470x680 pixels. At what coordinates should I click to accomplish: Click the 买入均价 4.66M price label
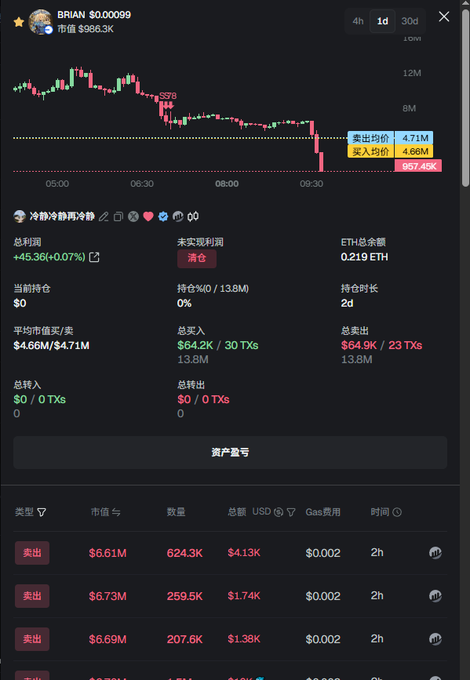[x=390, y=151]
